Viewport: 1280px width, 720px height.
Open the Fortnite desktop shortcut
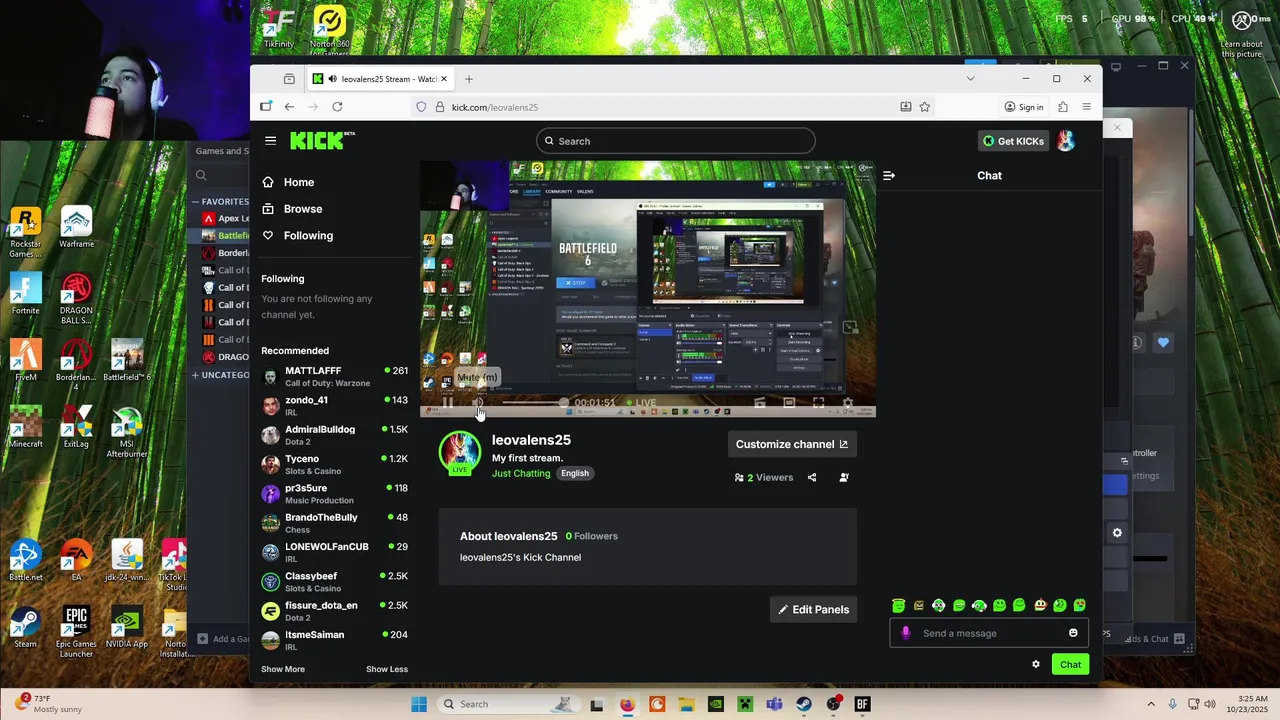25,296
